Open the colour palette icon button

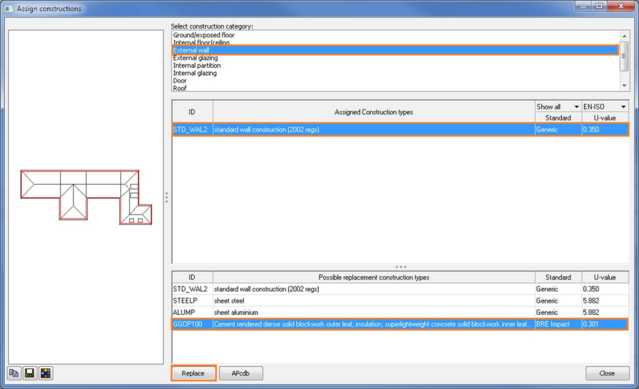[46, 373]
